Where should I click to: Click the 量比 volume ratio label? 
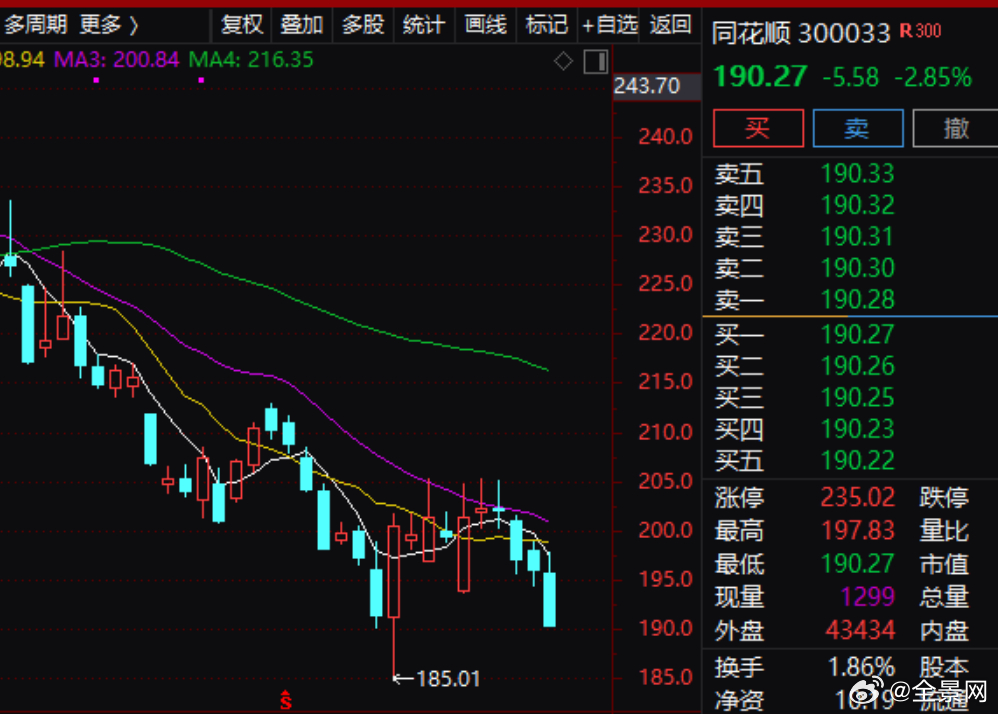pos(944,530)
